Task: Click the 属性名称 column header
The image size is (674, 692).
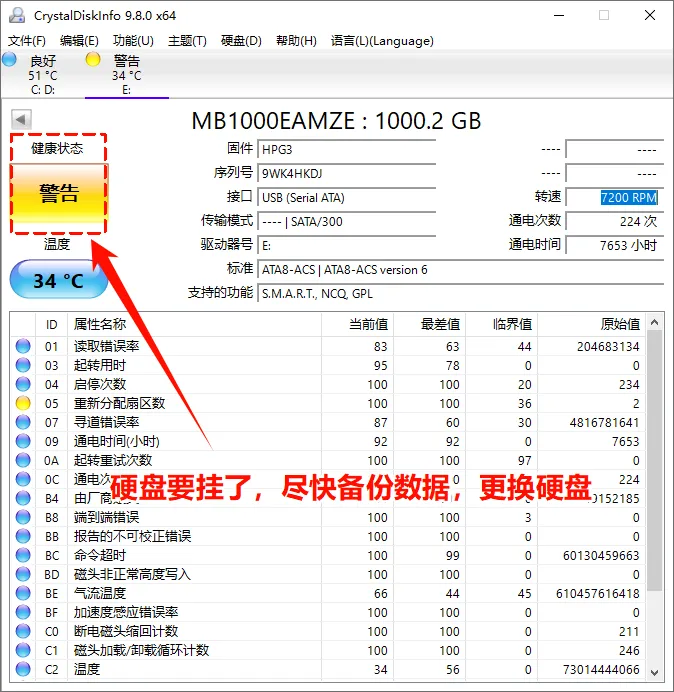Action: [x=194, y=325]
